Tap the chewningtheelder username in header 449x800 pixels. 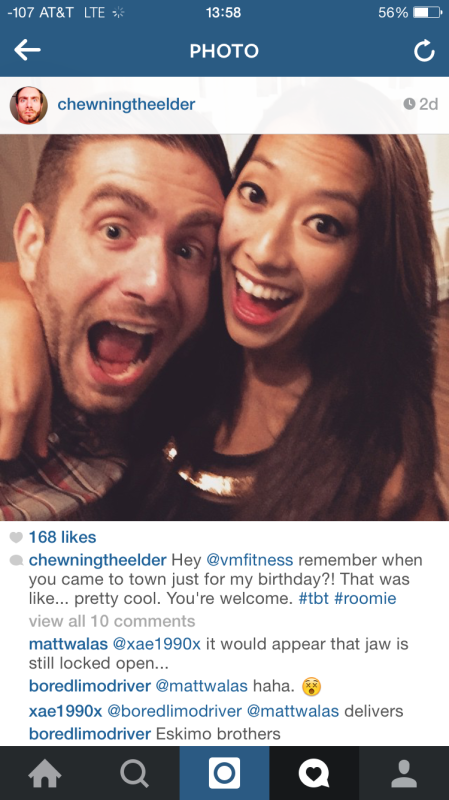click(x=126, y=104)
